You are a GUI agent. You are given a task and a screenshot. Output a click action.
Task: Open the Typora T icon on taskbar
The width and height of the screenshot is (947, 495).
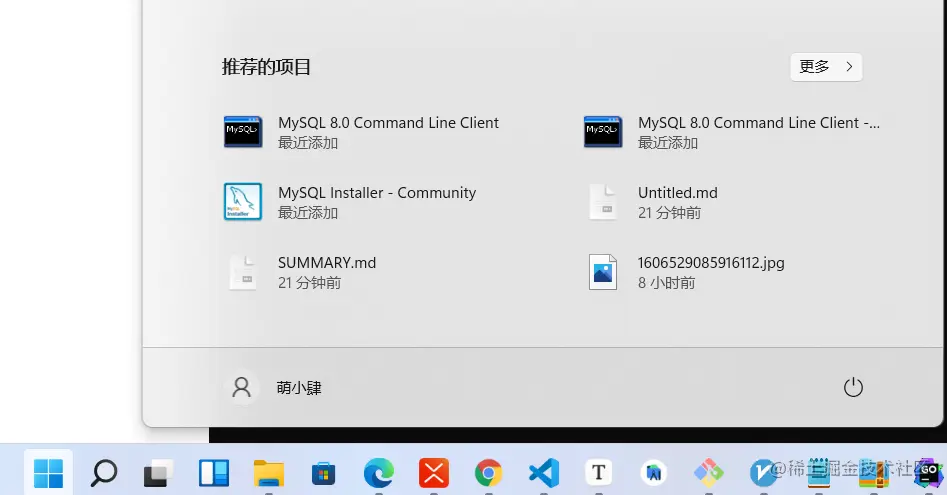[x=599, y=473]
